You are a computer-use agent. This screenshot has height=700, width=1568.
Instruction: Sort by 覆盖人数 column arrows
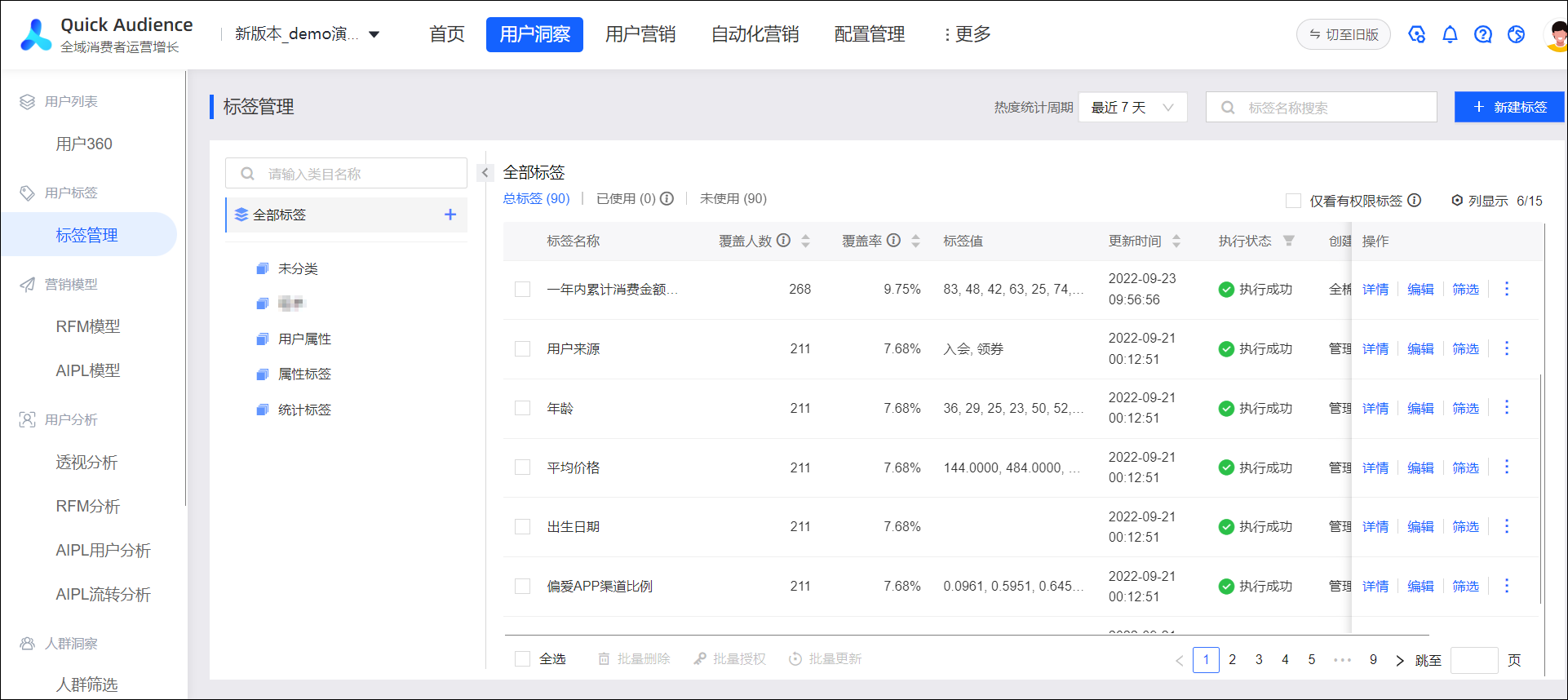(805, 241)
